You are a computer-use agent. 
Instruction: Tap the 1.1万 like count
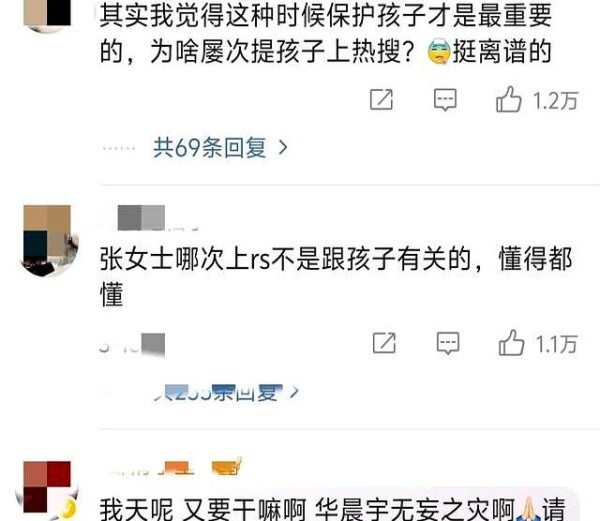[556, 344]
